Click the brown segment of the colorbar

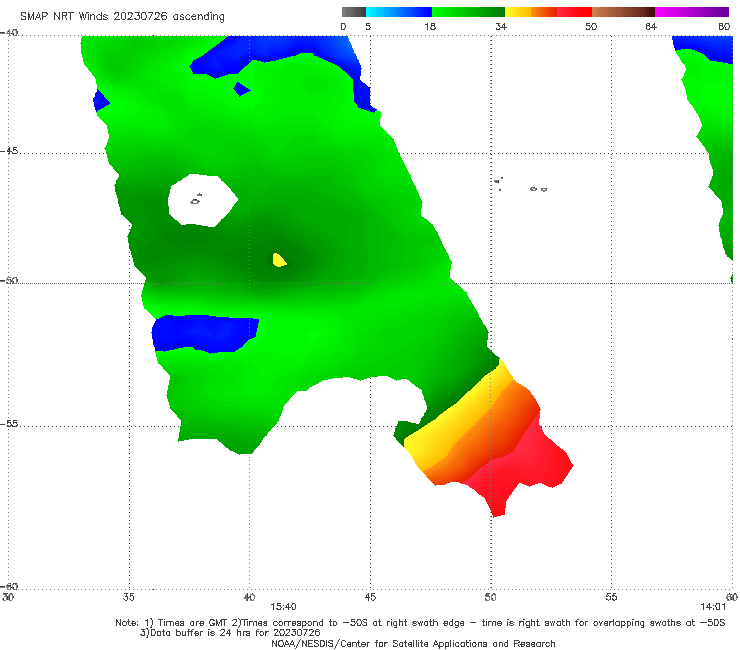(623, 12)
